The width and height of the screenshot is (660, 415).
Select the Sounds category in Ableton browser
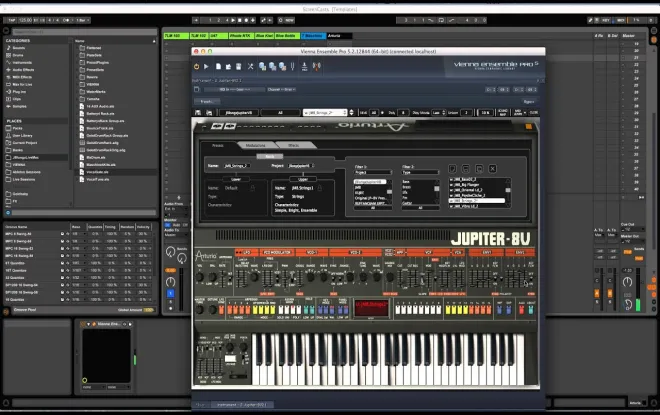pos(18,48)
